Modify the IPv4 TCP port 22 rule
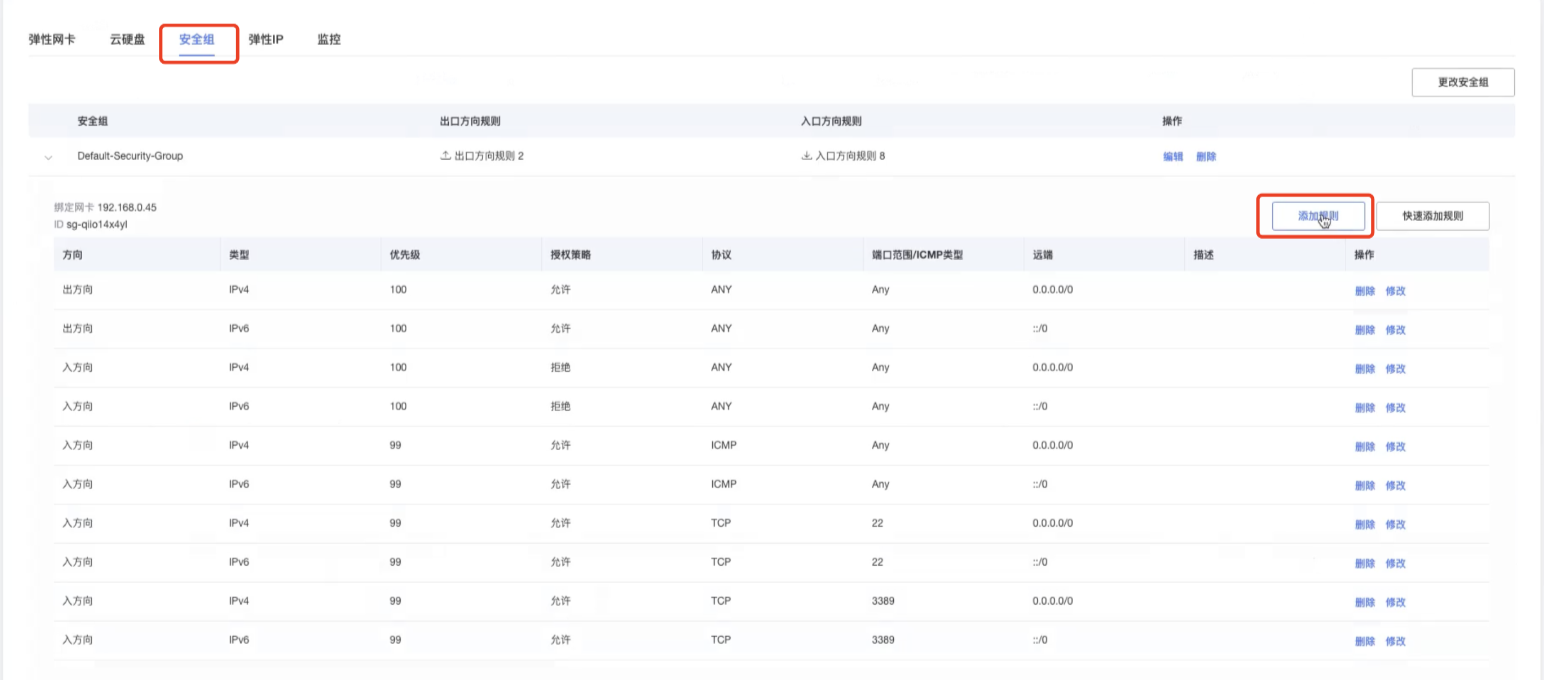The height and width of the screenshot is (680, 1544). pos(1396,525)
